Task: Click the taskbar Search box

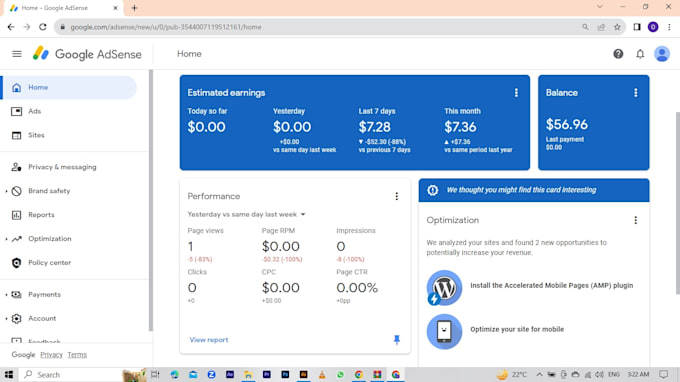Action: pyautogui.click(x=72, y=375)
